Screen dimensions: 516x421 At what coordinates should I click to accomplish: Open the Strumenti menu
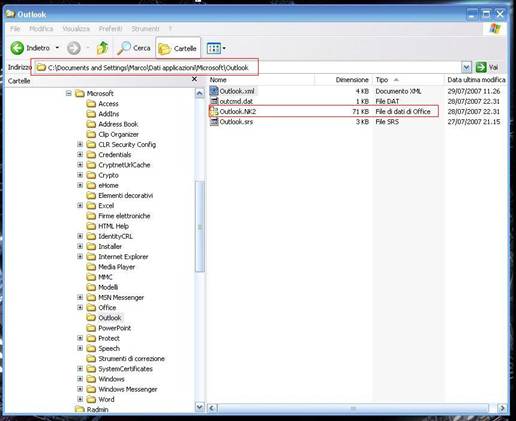pos(145,29)
